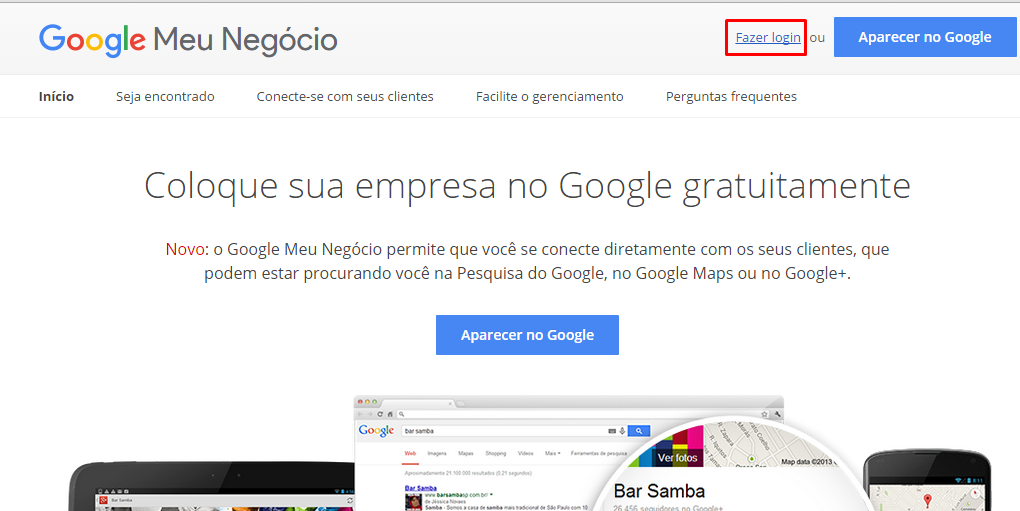Click the red word Novo
Image resolution: width=1020 pixels, height=511 pixels.
pos(185,249)
